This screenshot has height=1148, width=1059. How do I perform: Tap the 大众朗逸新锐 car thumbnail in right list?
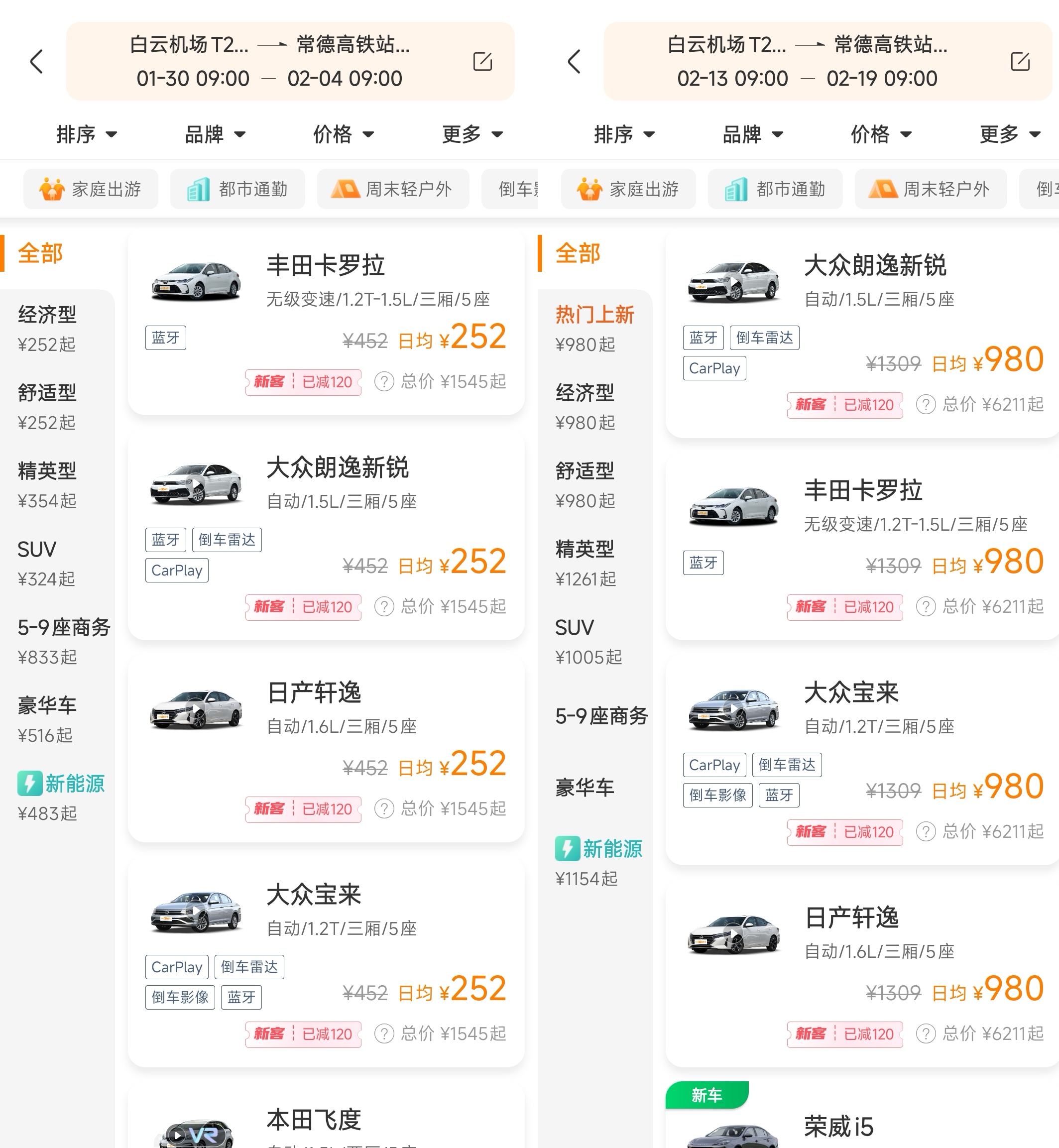[x=733, y=282]
